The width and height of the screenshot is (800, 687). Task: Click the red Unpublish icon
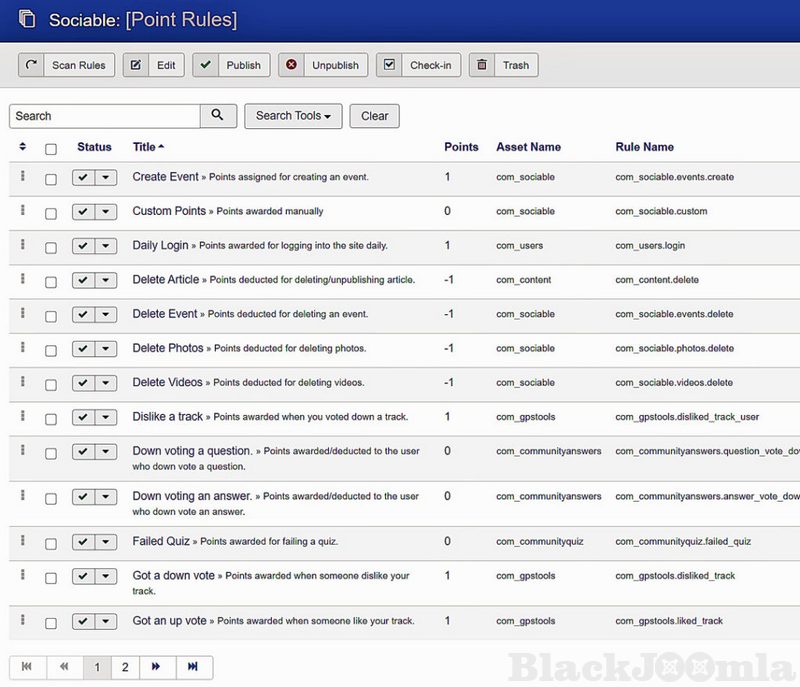pyautogui.click(x=292, y=65)
